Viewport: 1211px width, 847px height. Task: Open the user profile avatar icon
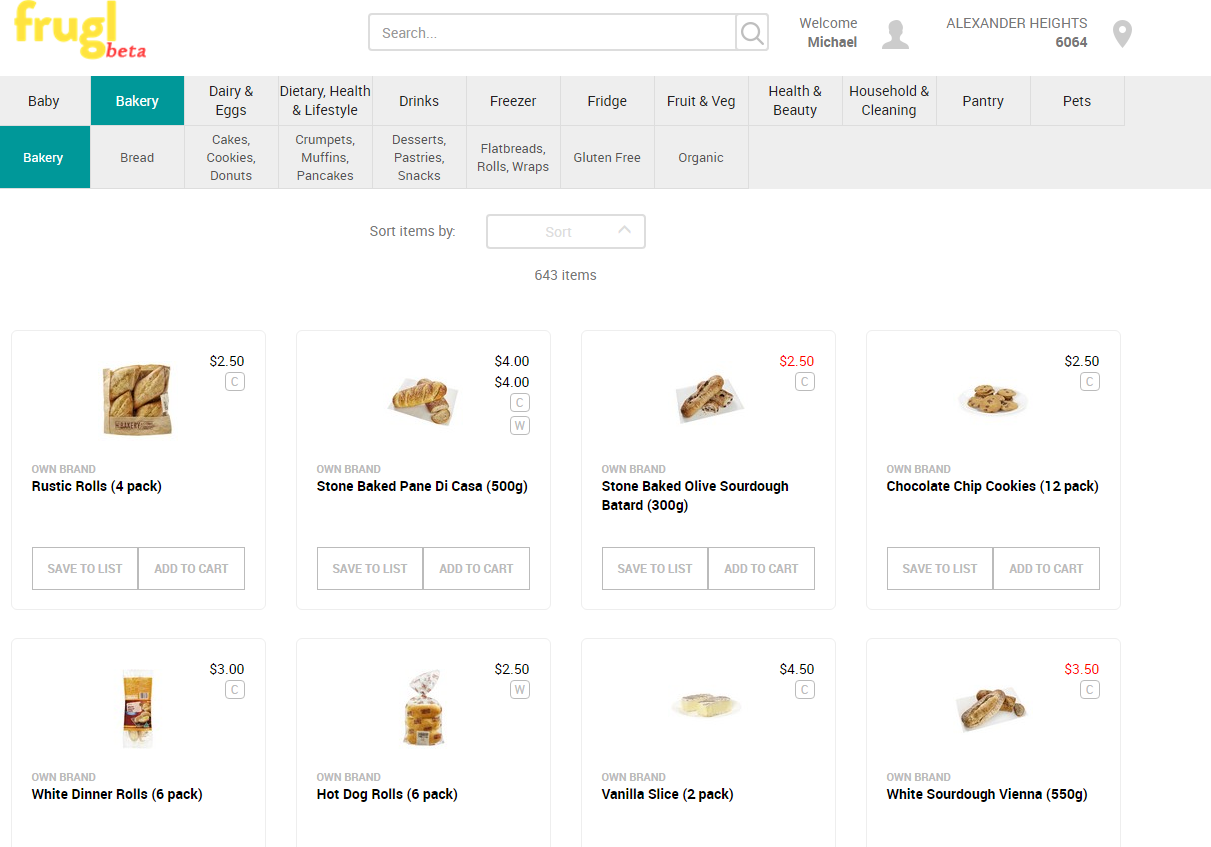[x=896, y=34]
